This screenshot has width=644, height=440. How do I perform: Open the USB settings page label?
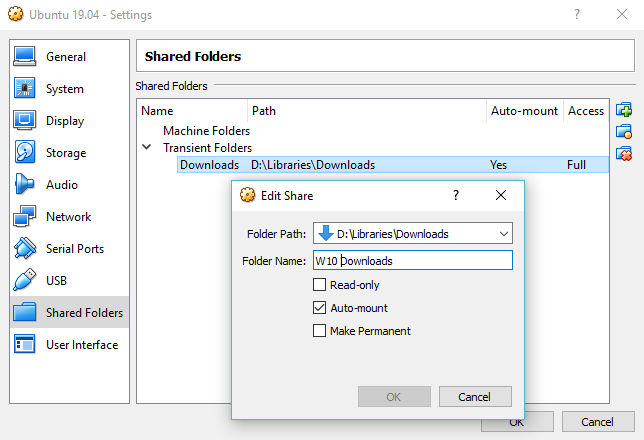point(56,281)
